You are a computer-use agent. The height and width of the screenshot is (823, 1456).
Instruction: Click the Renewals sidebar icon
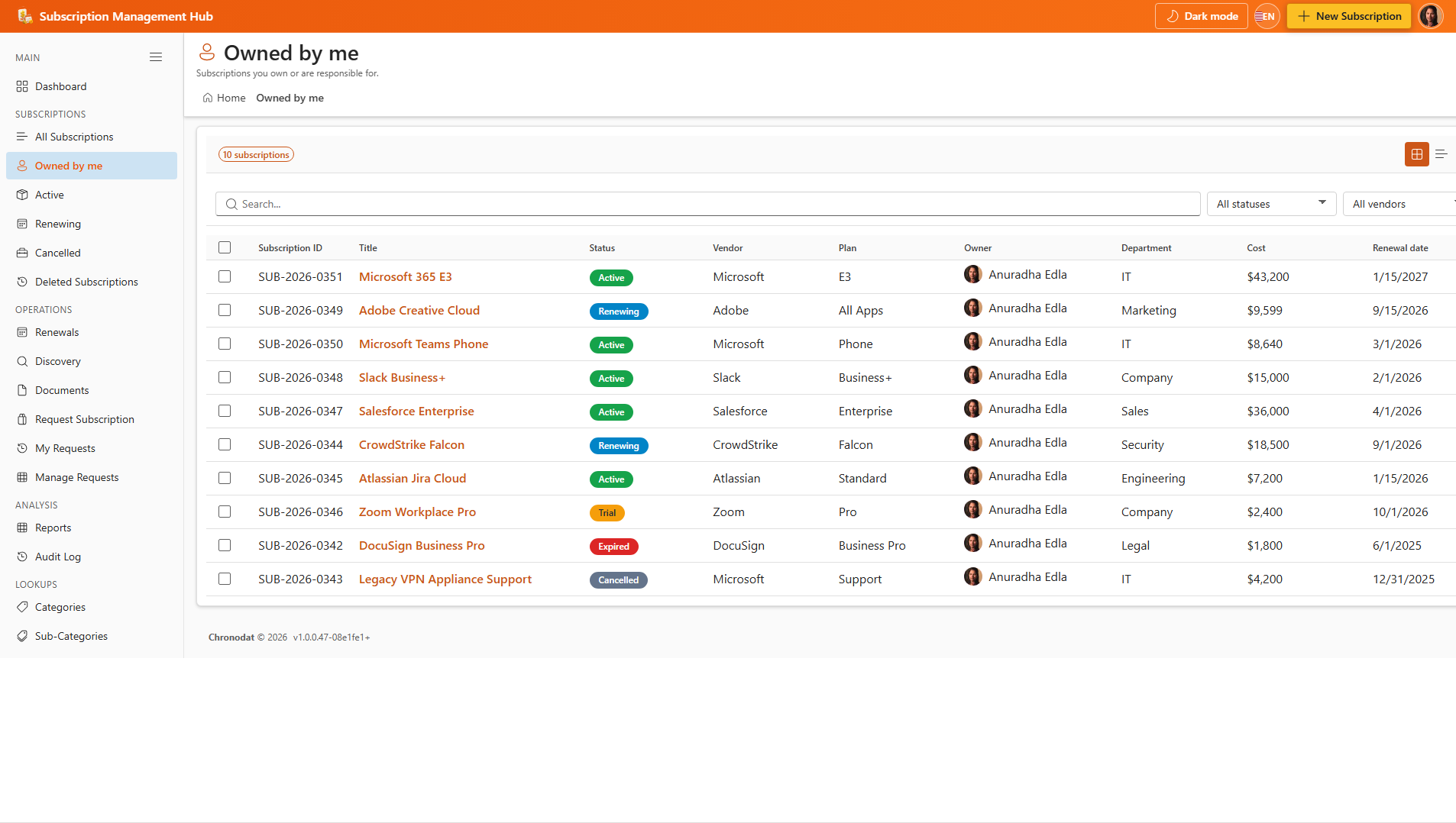tap(22, 332)
